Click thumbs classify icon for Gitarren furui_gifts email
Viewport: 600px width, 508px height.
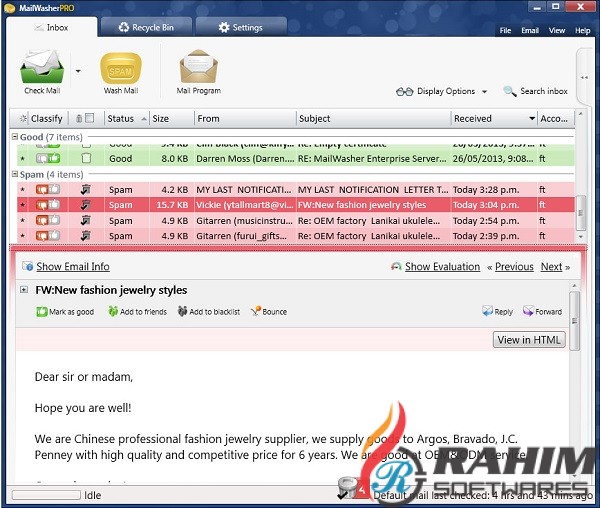tap(48, 236)
